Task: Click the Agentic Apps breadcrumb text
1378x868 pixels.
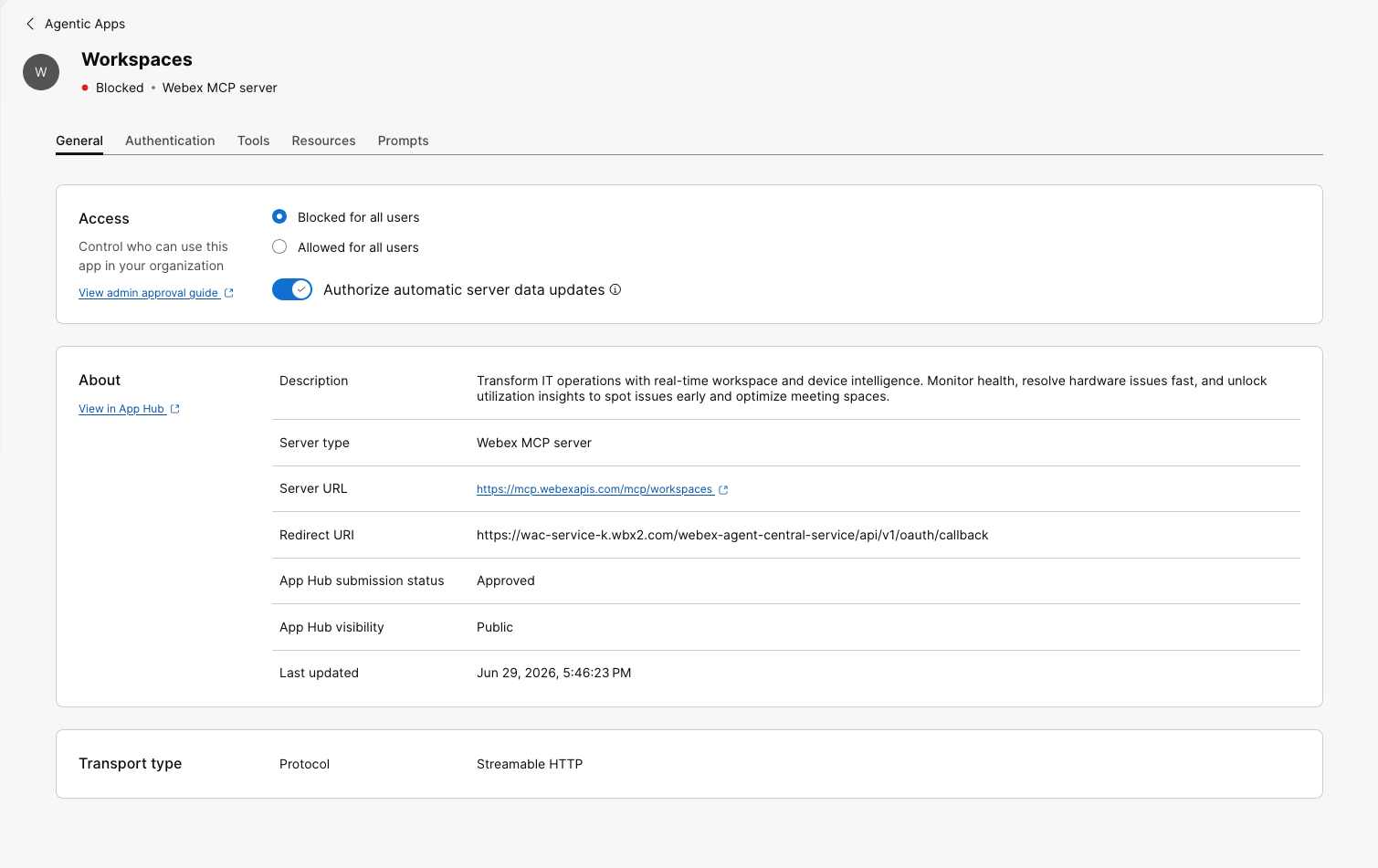Action: (85, 24)
